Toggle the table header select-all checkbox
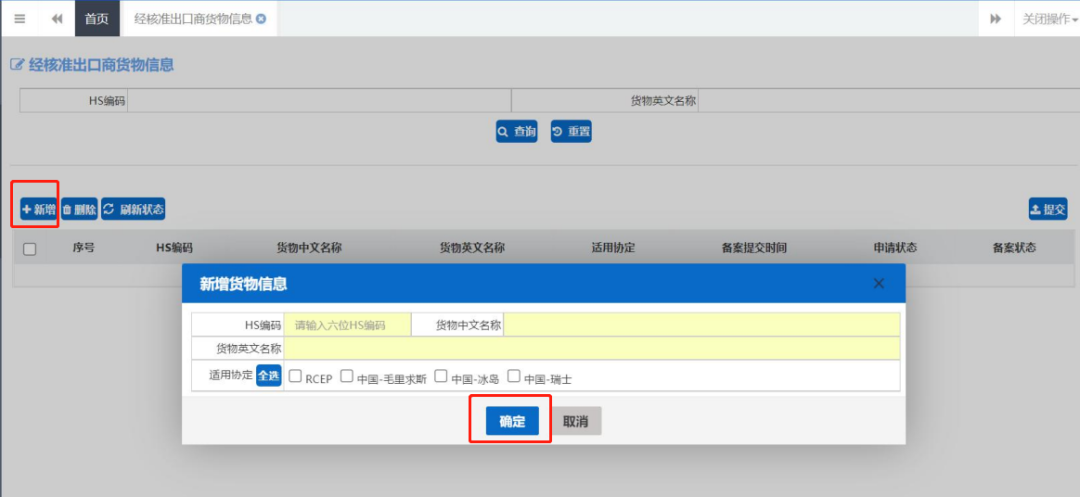Viewport: 1080px width, 497px height. [30, 249]
